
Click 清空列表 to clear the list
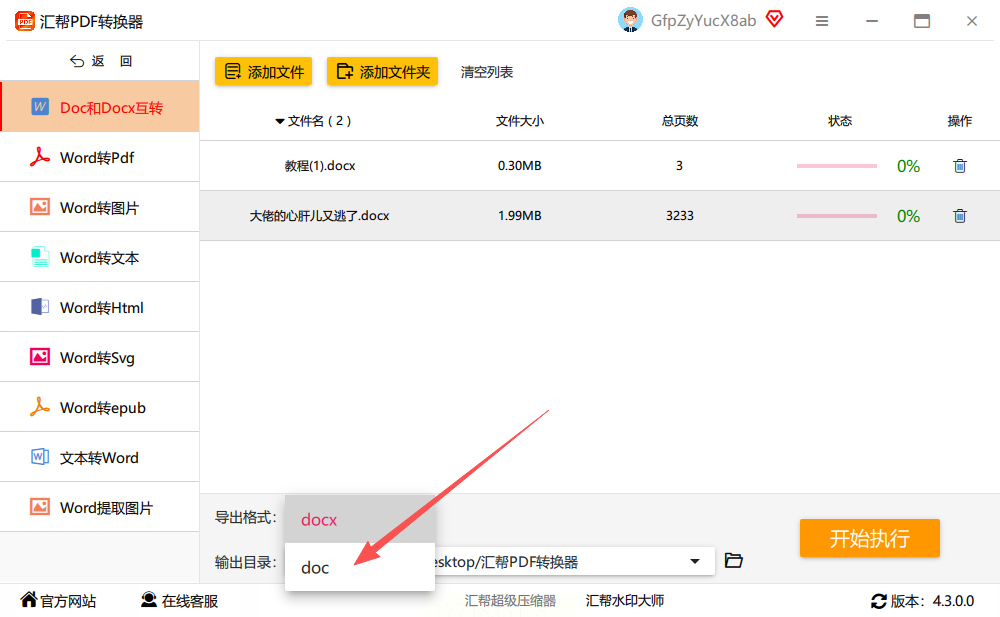point(487,71)
